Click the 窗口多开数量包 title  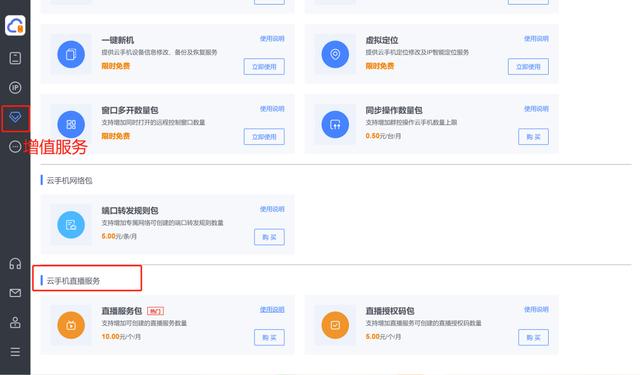(130, 110)
